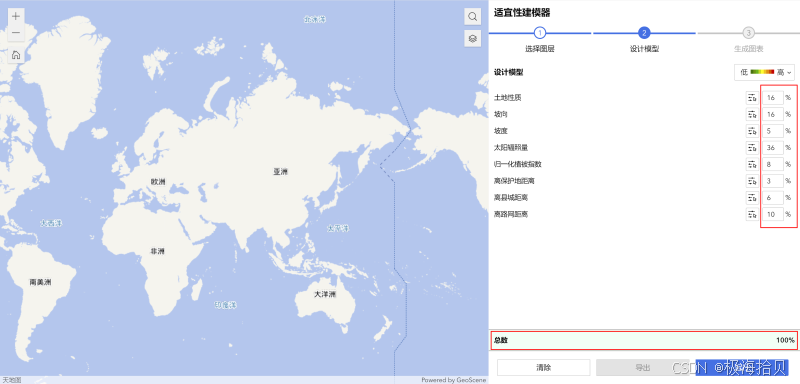Click the 100% total value

(785, 340)
